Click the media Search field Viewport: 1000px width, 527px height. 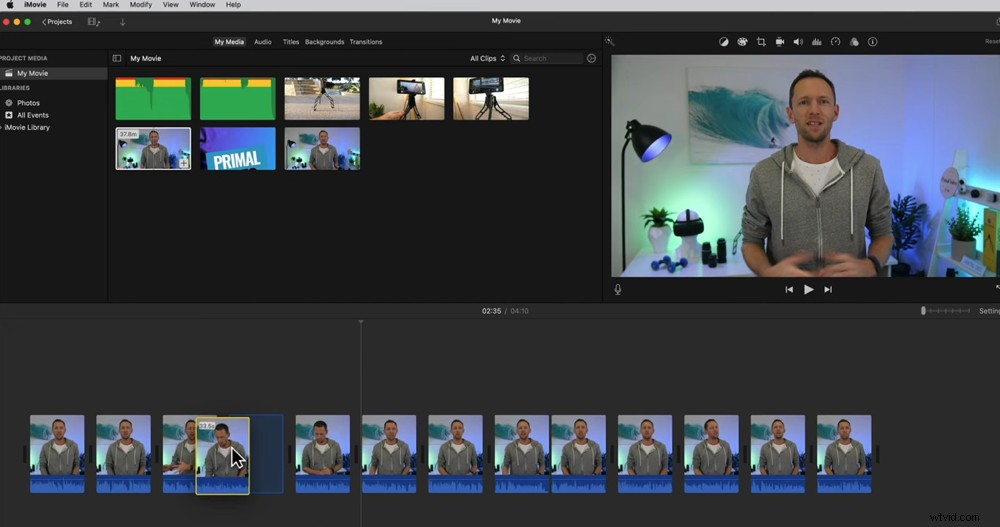547,58
